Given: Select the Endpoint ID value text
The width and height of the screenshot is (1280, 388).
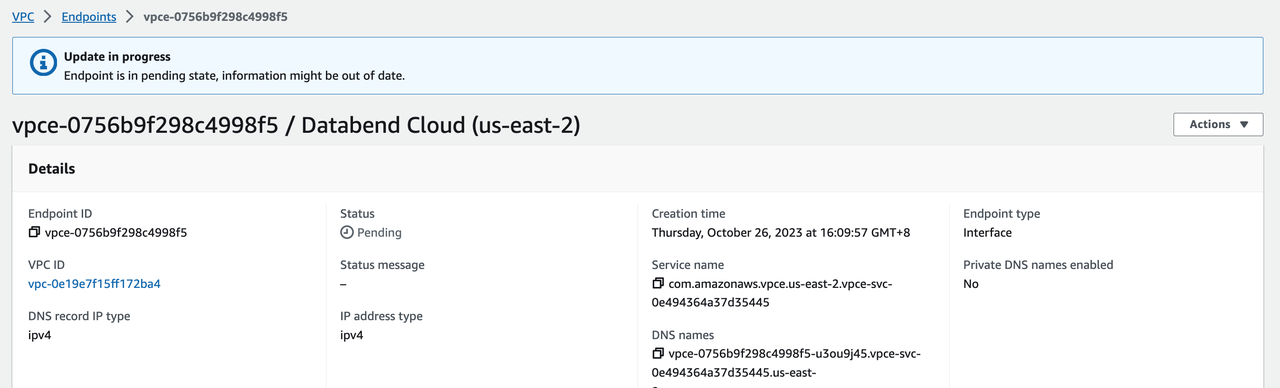Looking at the screenshot, I should 116,233.
